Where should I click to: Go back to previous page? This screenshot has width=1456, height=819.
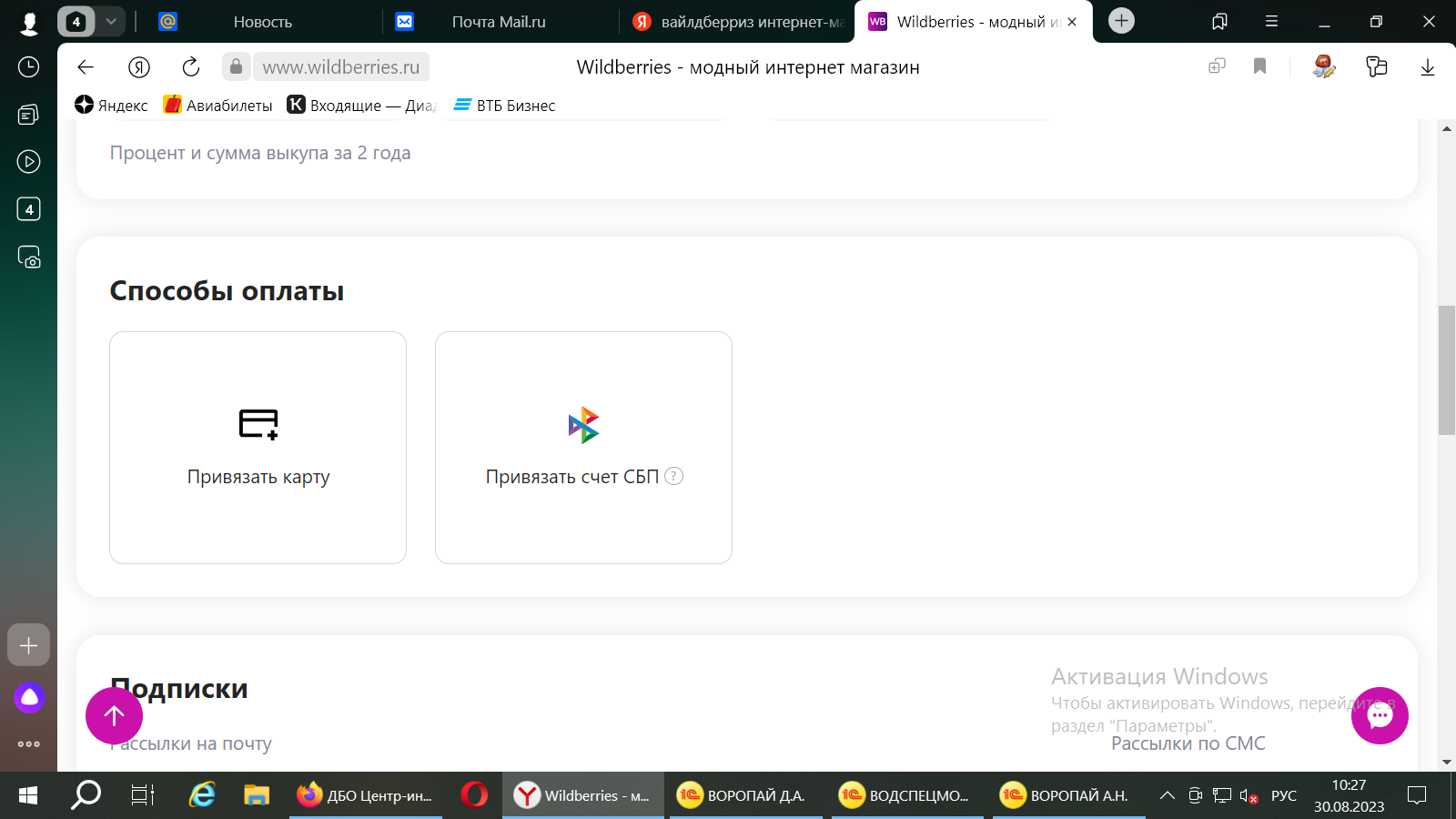86,66
